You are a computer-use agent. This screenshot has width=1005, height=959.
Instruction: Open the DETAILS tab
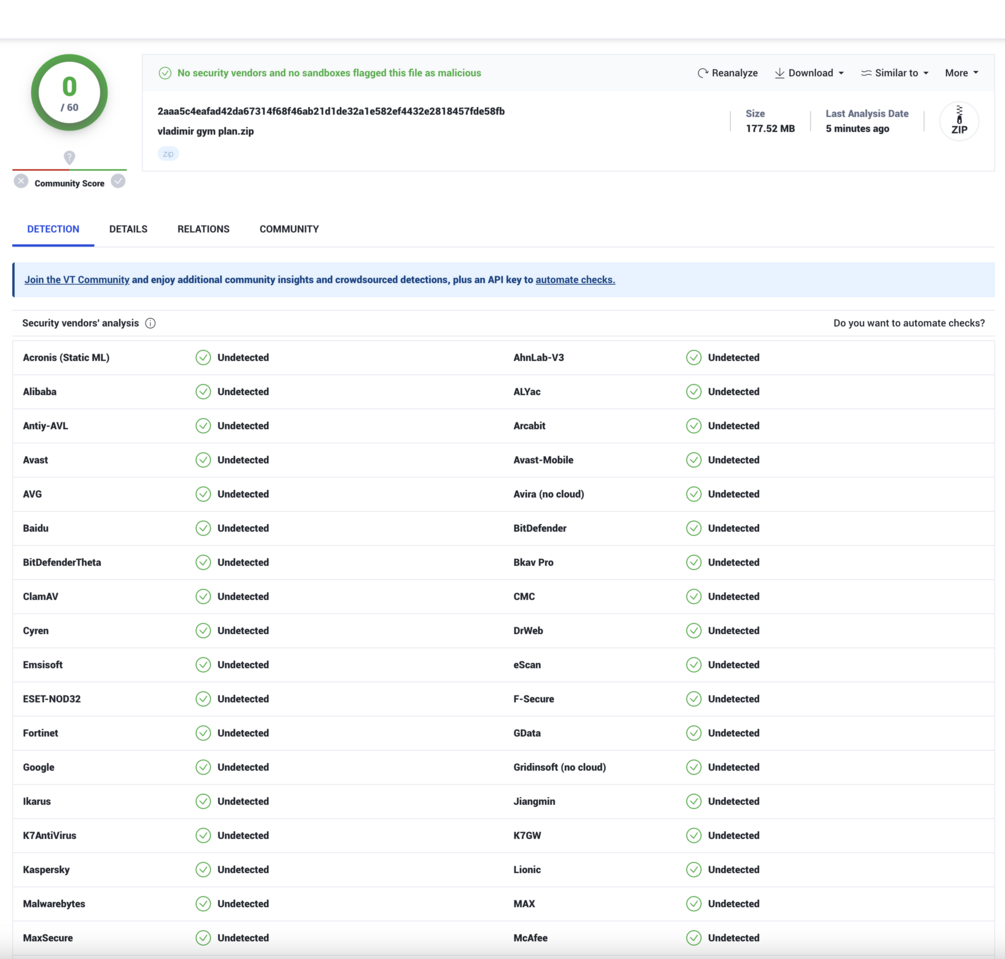point(128,229)
